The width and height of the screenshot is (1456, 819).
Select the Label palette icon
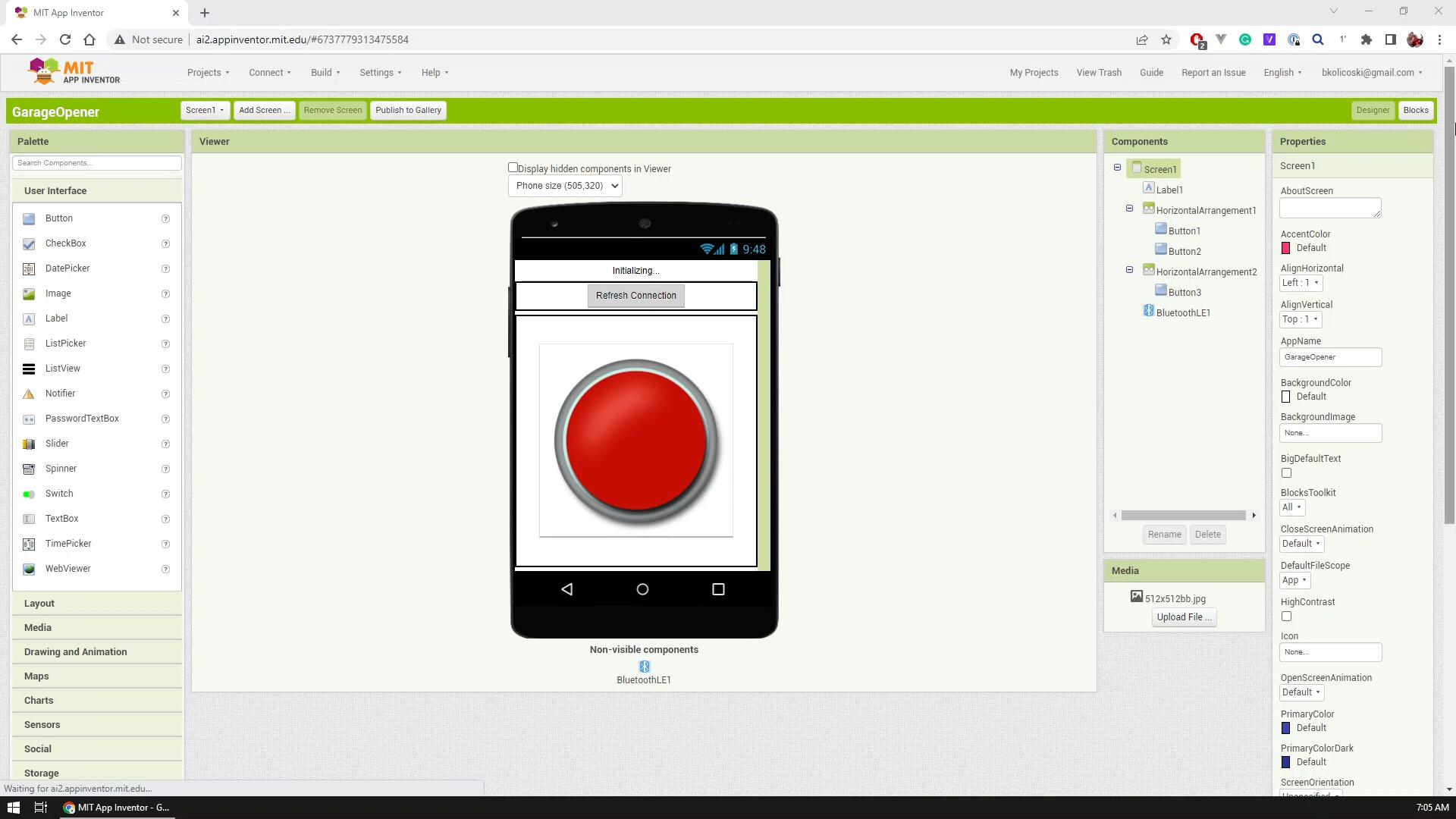[29, 319]
